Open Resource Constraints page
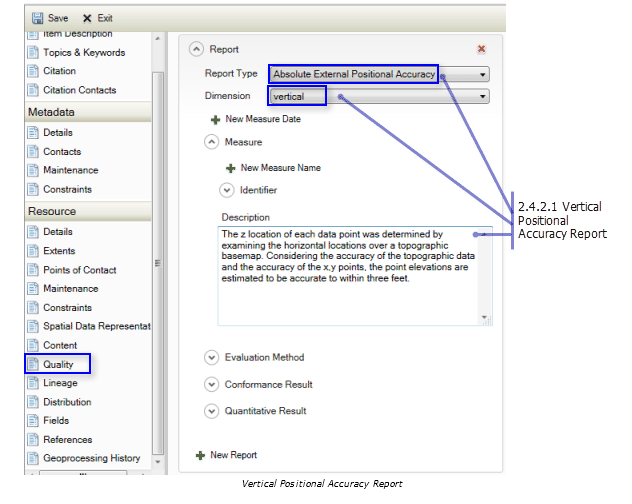 (x=67, y=308)
